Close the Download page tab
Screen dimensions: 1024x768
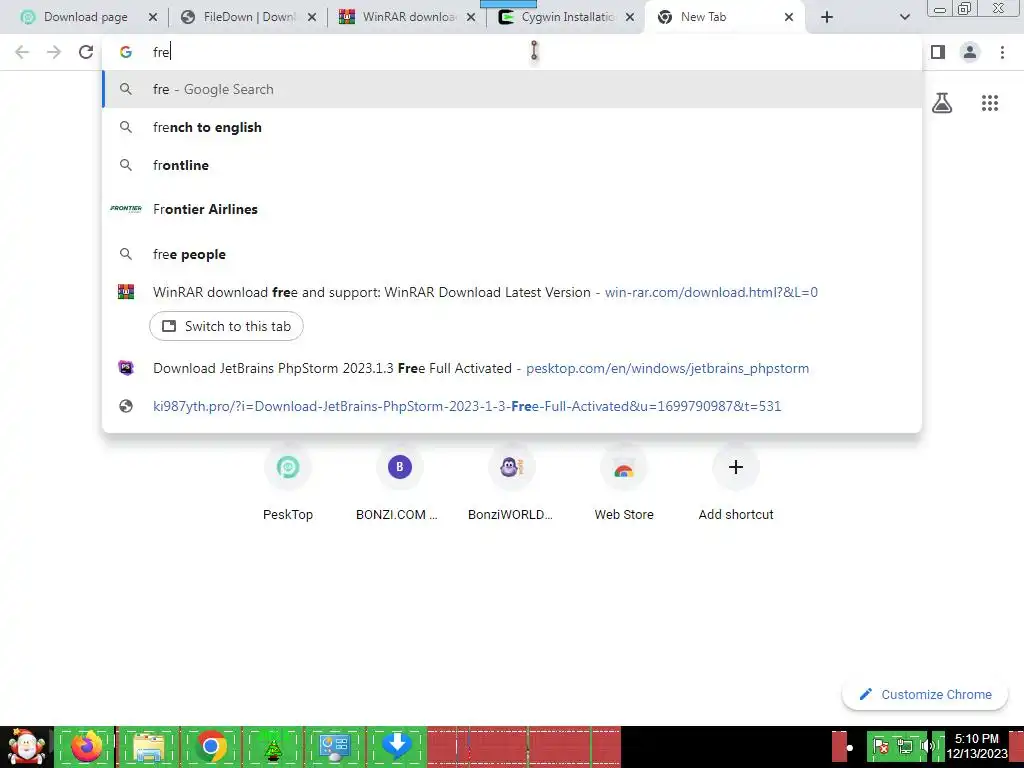coord(153,18)
